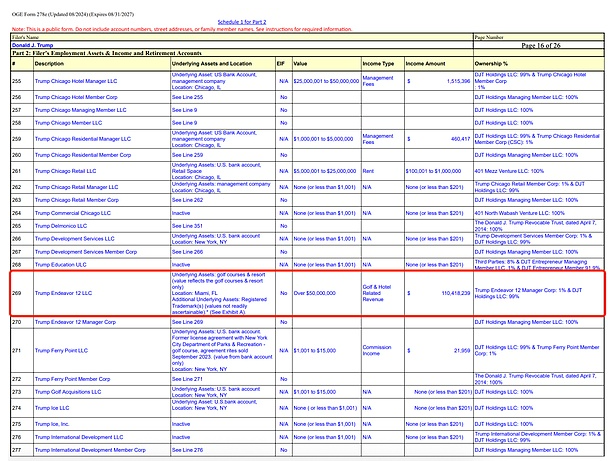Click the "Income Type" column header
The width and height of the screenshot is (610, 461).
[378, 63]
